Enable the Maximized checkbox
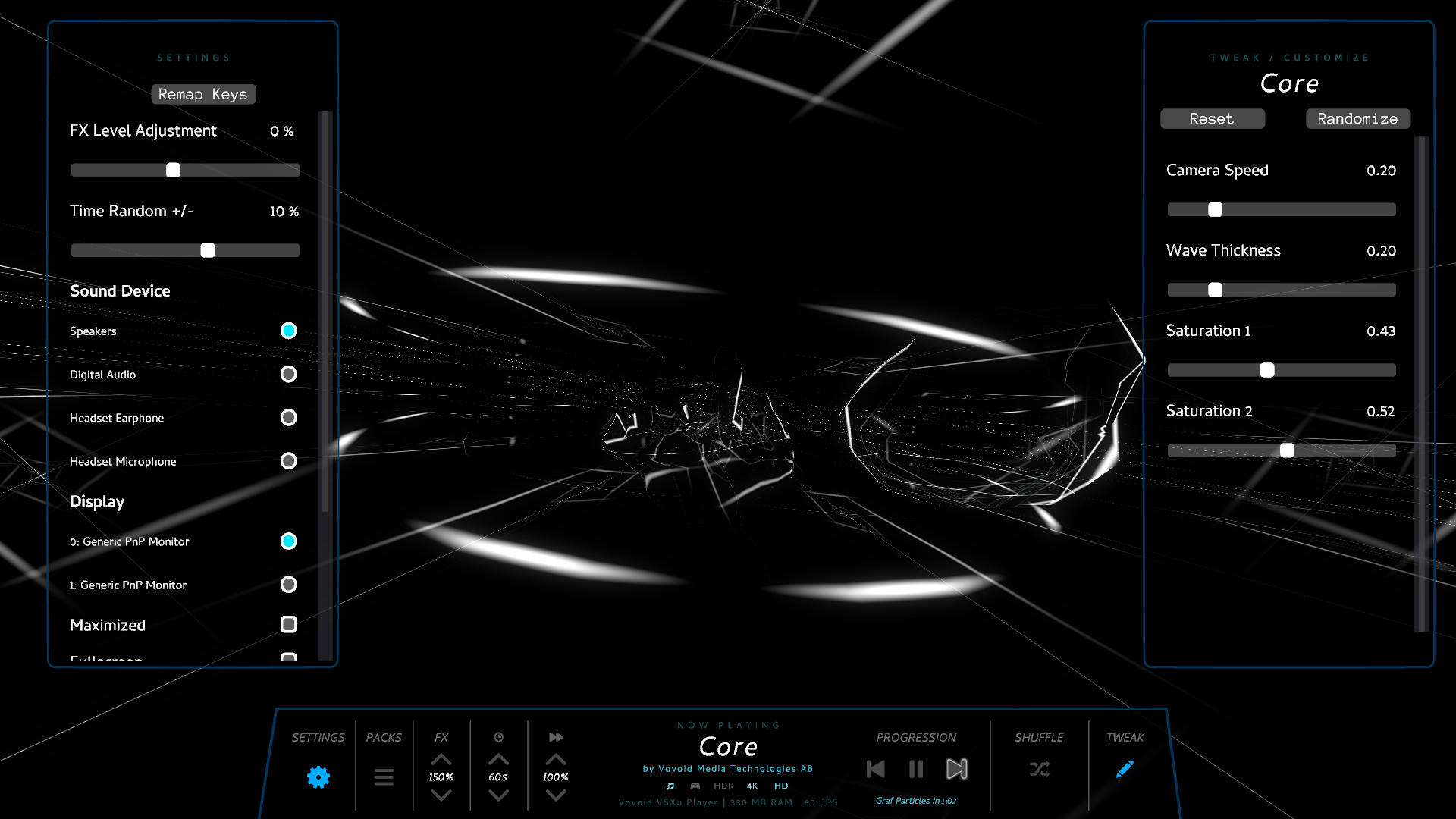1456x819 pixels. 288,624
